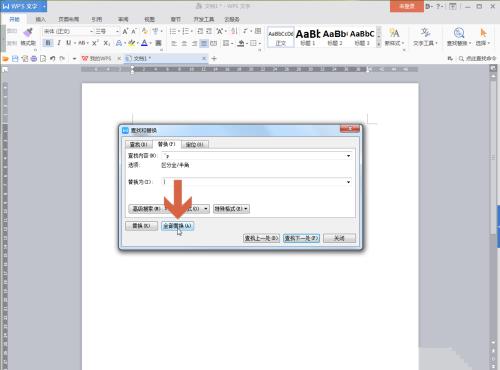Click the Save icon in quick toolbar

click(x=15, y=59)
